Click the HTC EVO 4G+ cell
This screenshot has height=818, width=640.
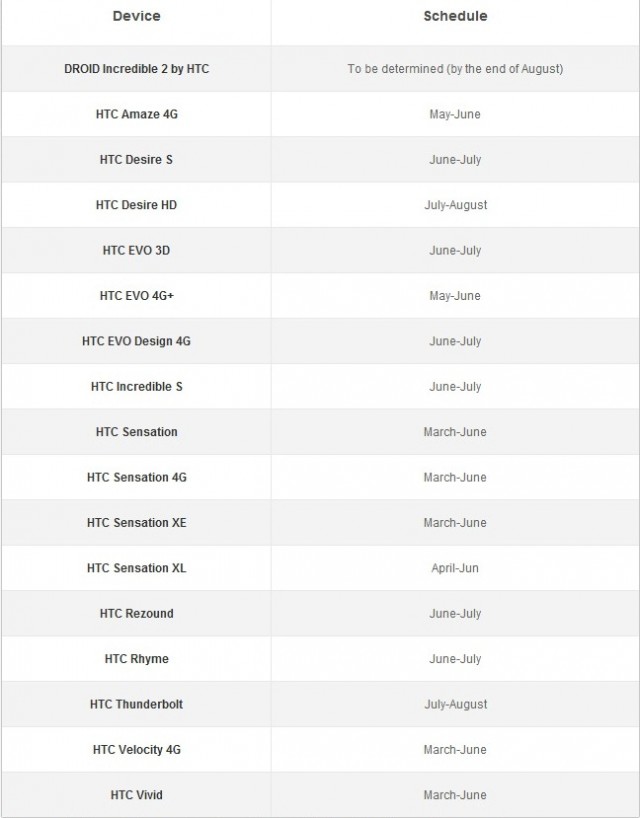137,296
